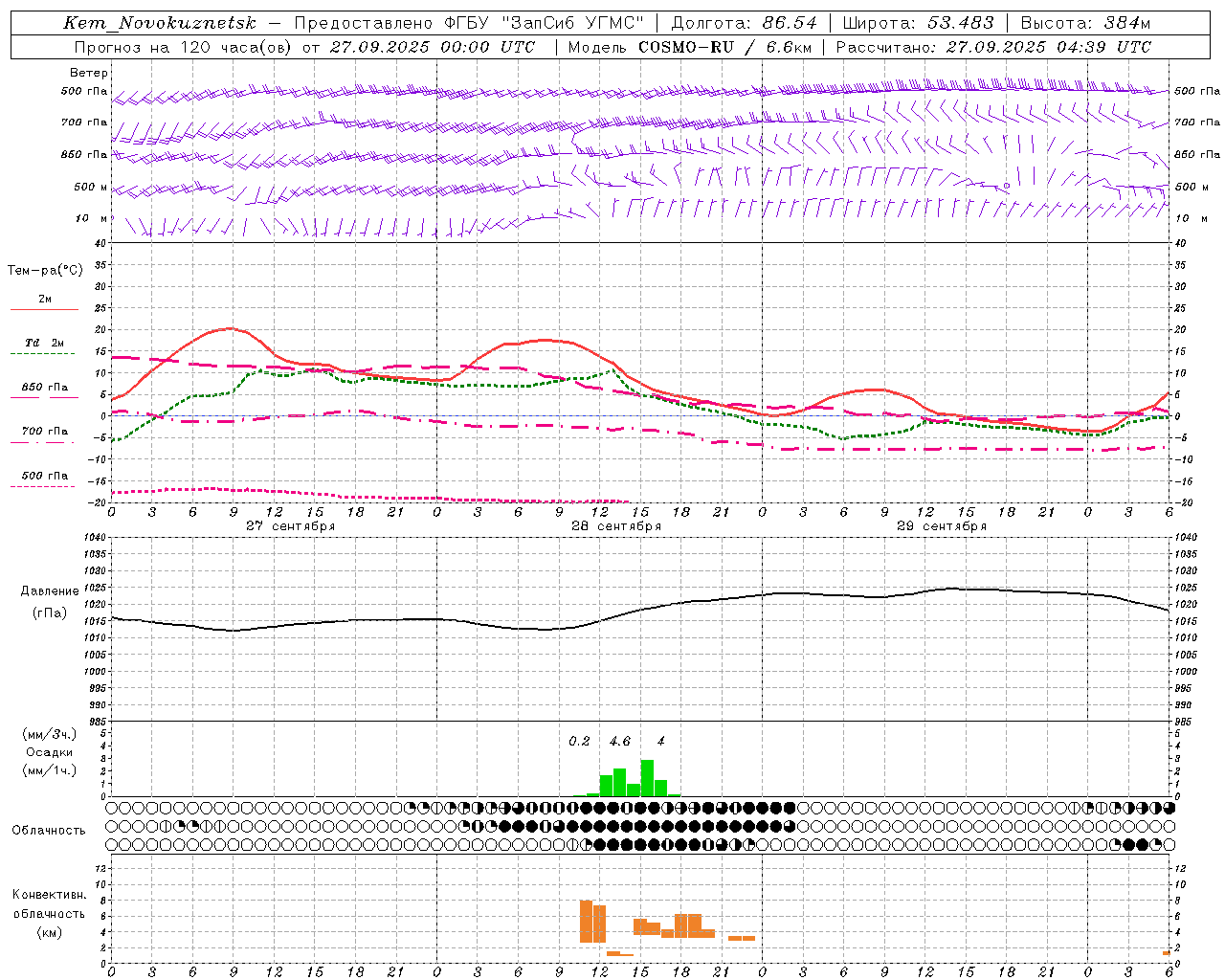The height and width of the screenshot is (980, 1225).
Task: Click the 700 гПа dash-dot legend line
Action: (42, 442)
